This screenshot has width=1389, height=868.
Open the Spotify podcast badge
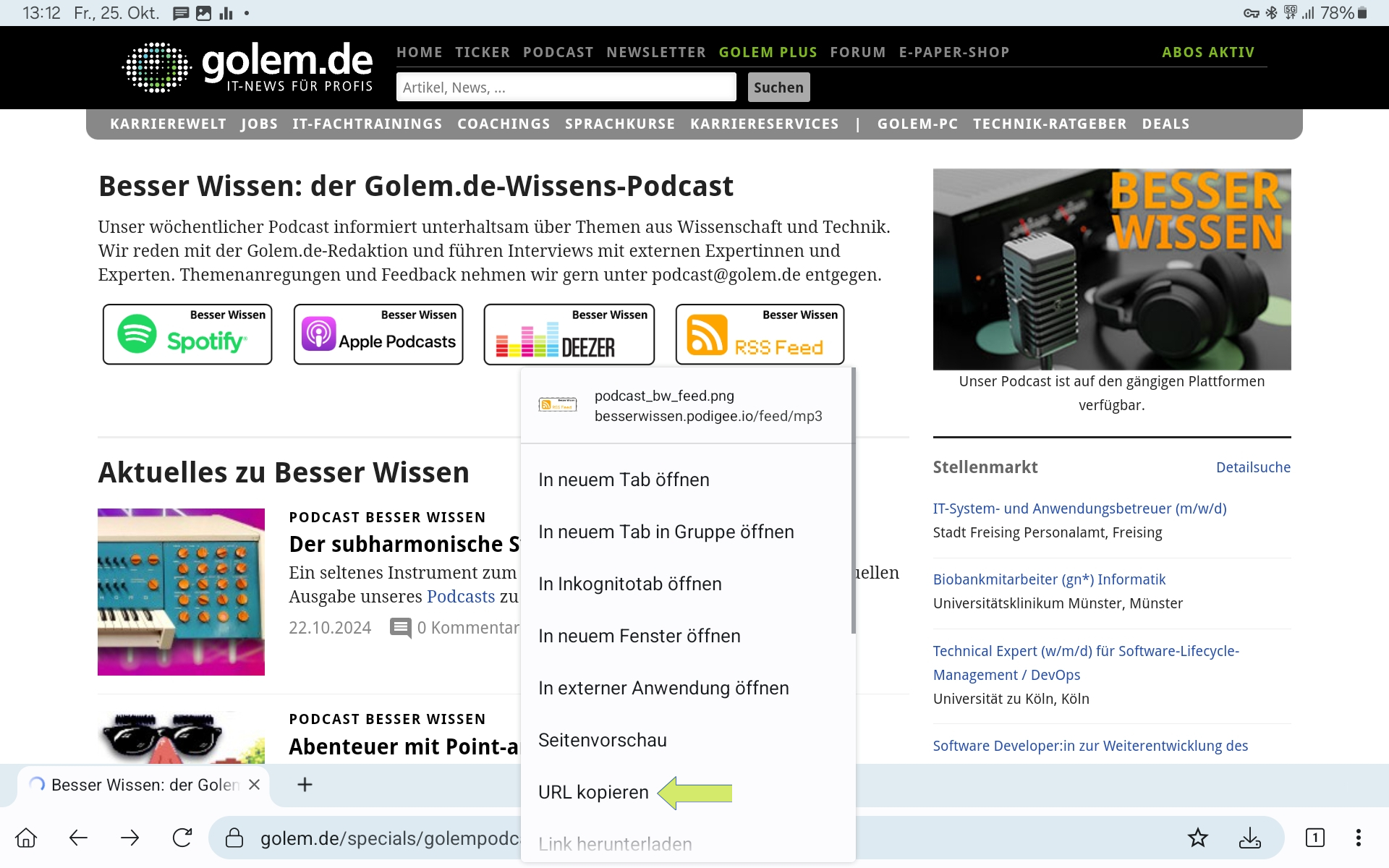point(187,334)
